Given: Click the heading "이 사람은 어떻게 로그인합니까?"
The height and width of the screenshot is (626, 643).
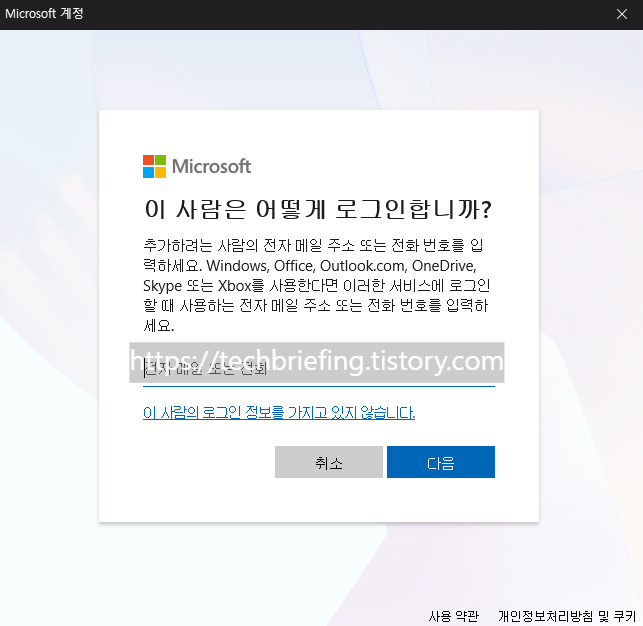Looking at the screenshot, I should (x=318, y=209).
